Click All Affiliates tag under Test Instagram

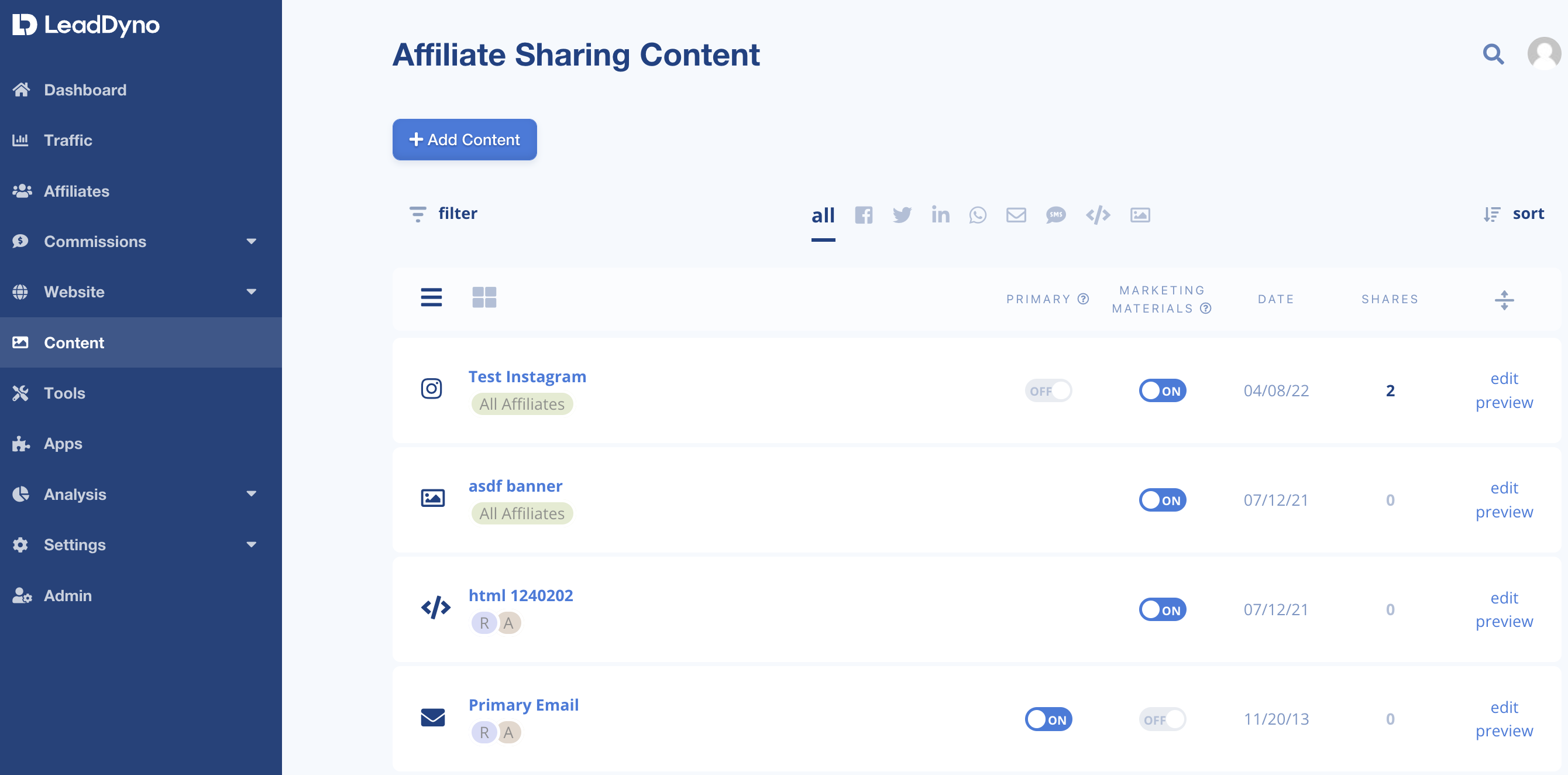click(x=522, y=404)
